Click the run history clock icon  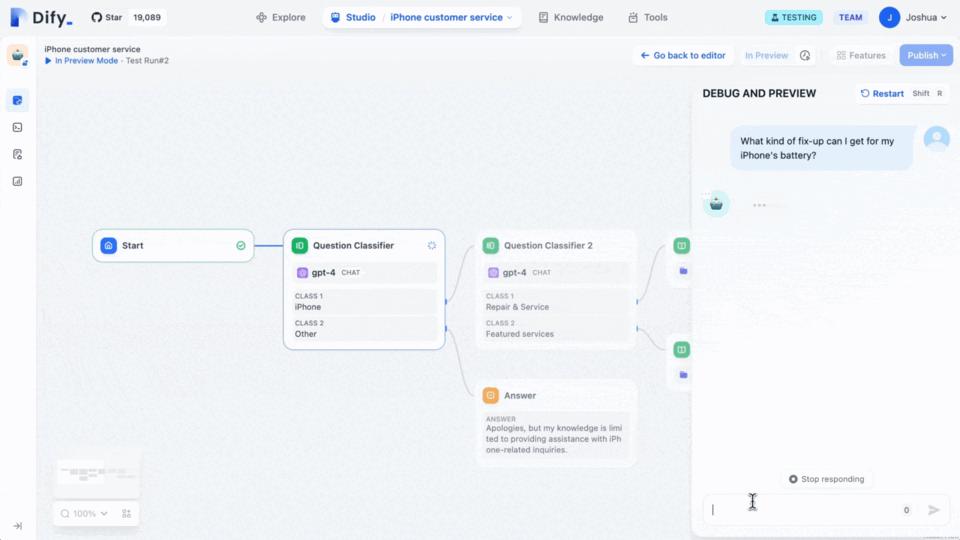805,56
